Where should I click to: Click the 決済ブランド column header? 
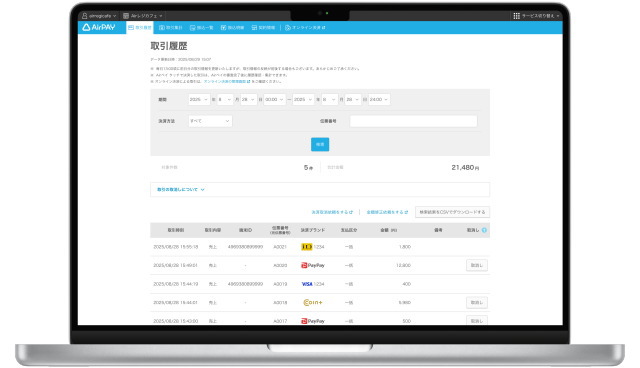click(313, 231)
